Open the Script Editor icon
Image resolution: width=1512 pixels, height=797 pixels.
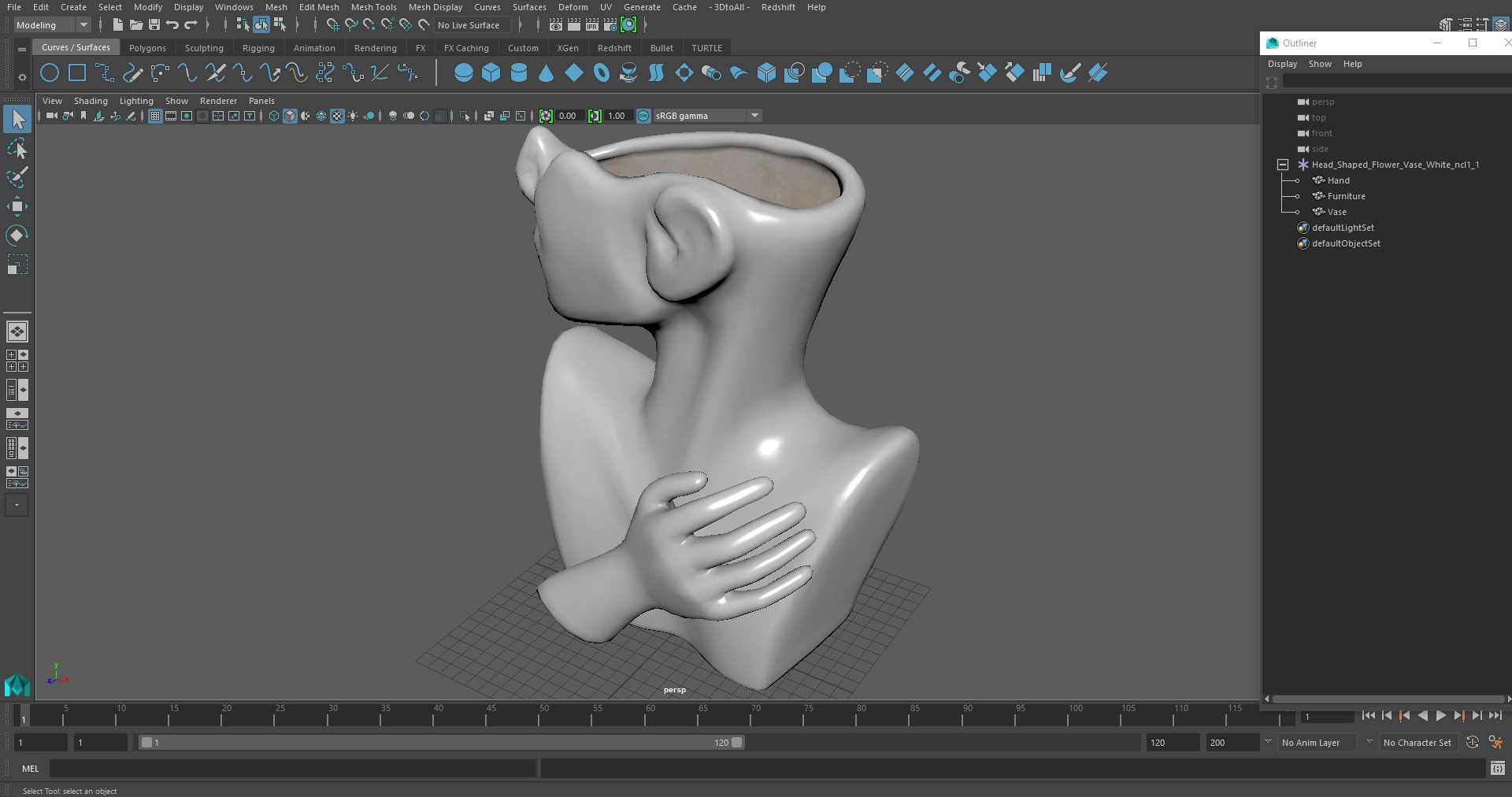[1498, 768]
